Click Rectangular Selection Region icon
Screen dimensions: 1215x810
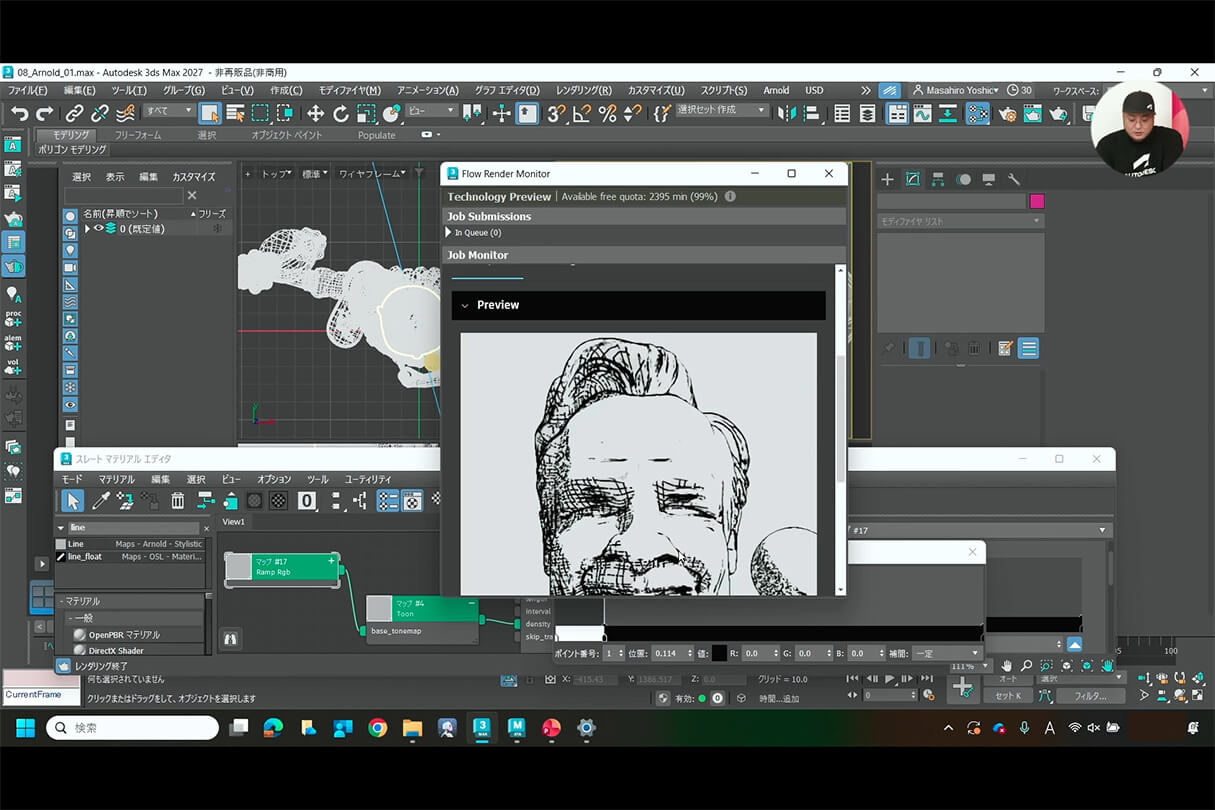[x=260, y=113]
